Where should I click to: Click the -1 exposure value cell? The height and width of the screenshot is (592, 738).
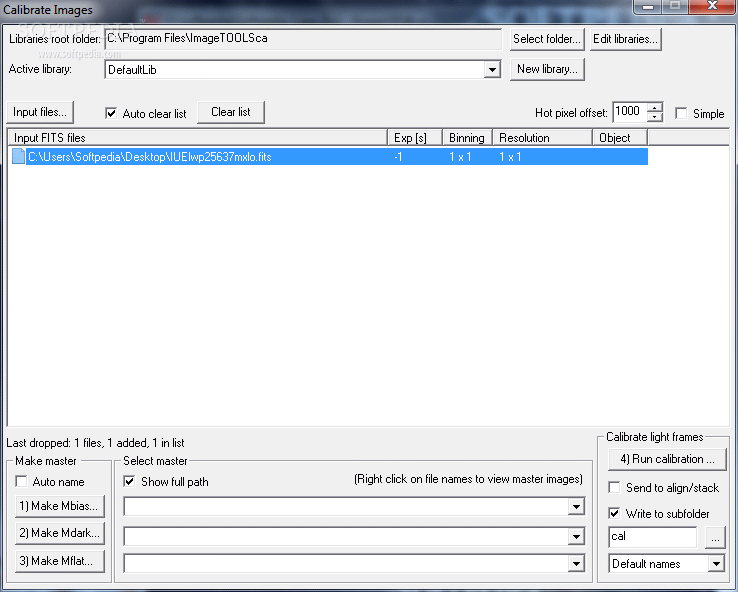(x=398, y=157)
